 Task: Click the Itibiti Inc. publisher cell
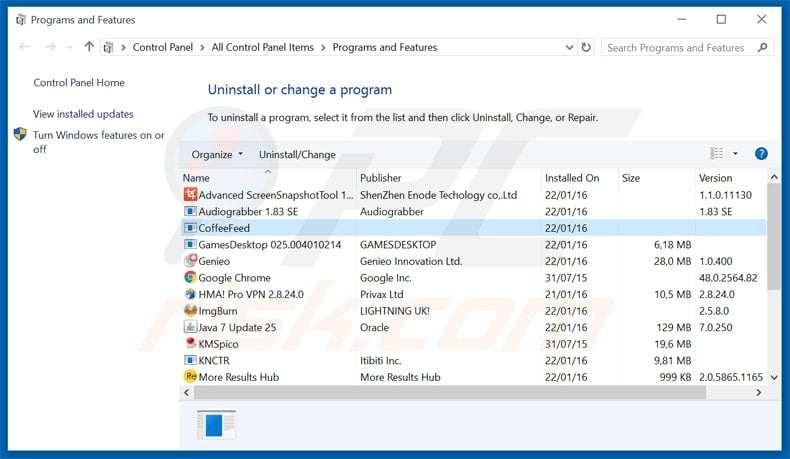point(380,361)
